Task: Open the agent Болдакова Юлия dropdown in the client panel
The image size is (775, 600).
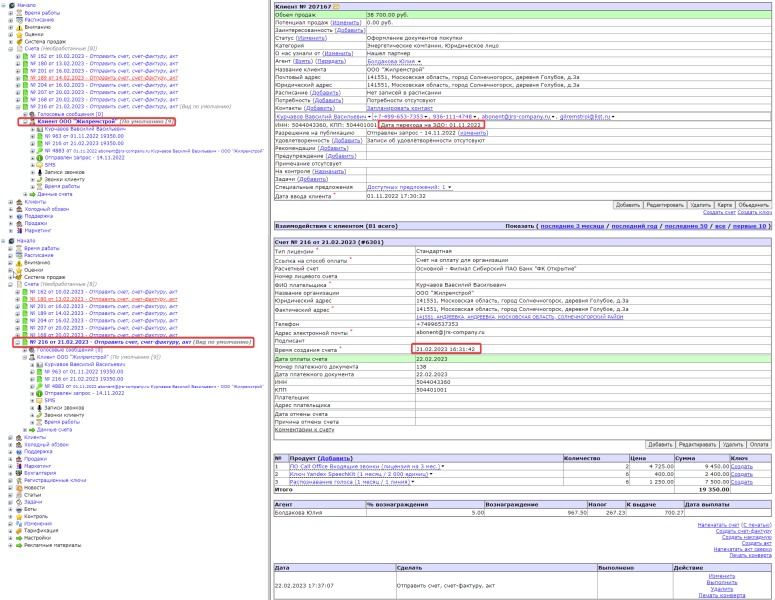Action: (419, 62)
